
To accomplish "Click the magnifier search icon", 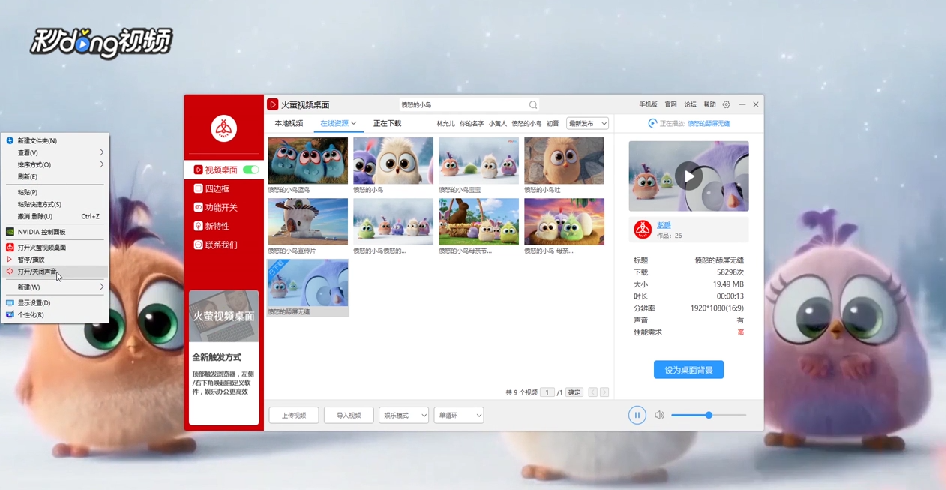I will [533, 105].
